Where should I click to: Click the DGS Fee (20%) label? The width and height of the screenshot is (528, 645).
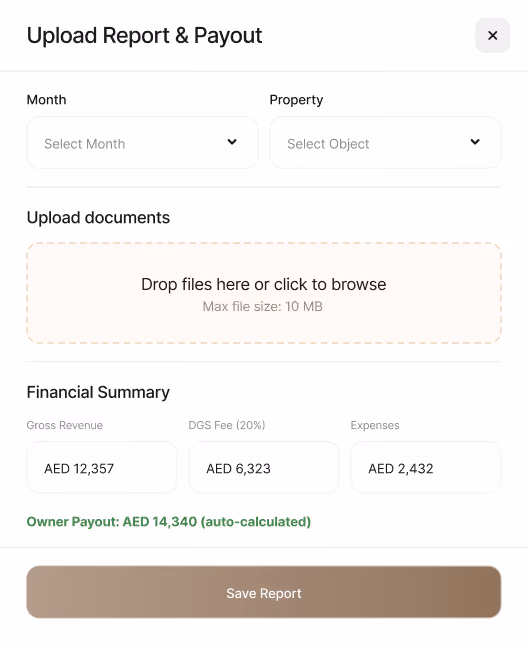(x=227, y=425)
